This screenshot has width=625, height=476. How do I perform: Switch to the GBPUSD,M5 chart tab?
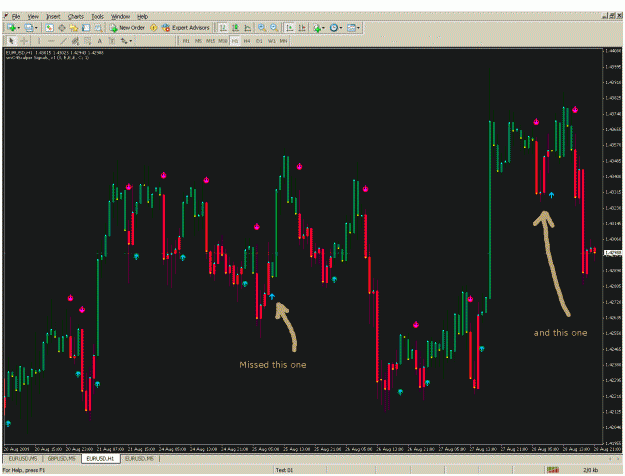coord(61,459)
